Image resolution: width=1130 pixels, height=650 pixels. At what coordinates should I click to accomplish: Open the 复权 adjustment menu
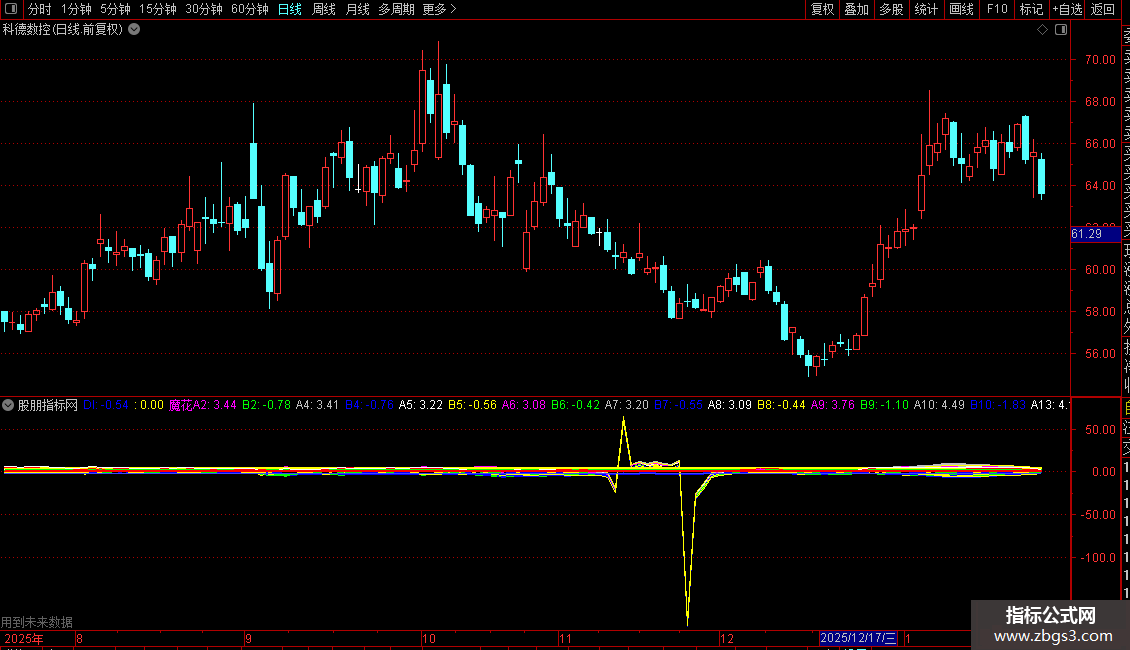[822, 9]
